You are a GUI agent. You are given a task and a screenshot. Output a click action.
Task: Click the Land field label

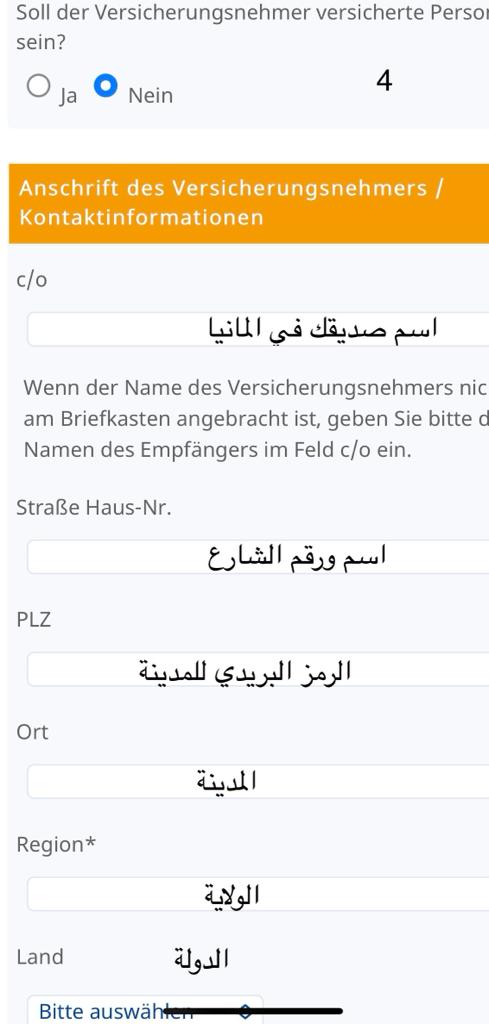pos(40,957)
